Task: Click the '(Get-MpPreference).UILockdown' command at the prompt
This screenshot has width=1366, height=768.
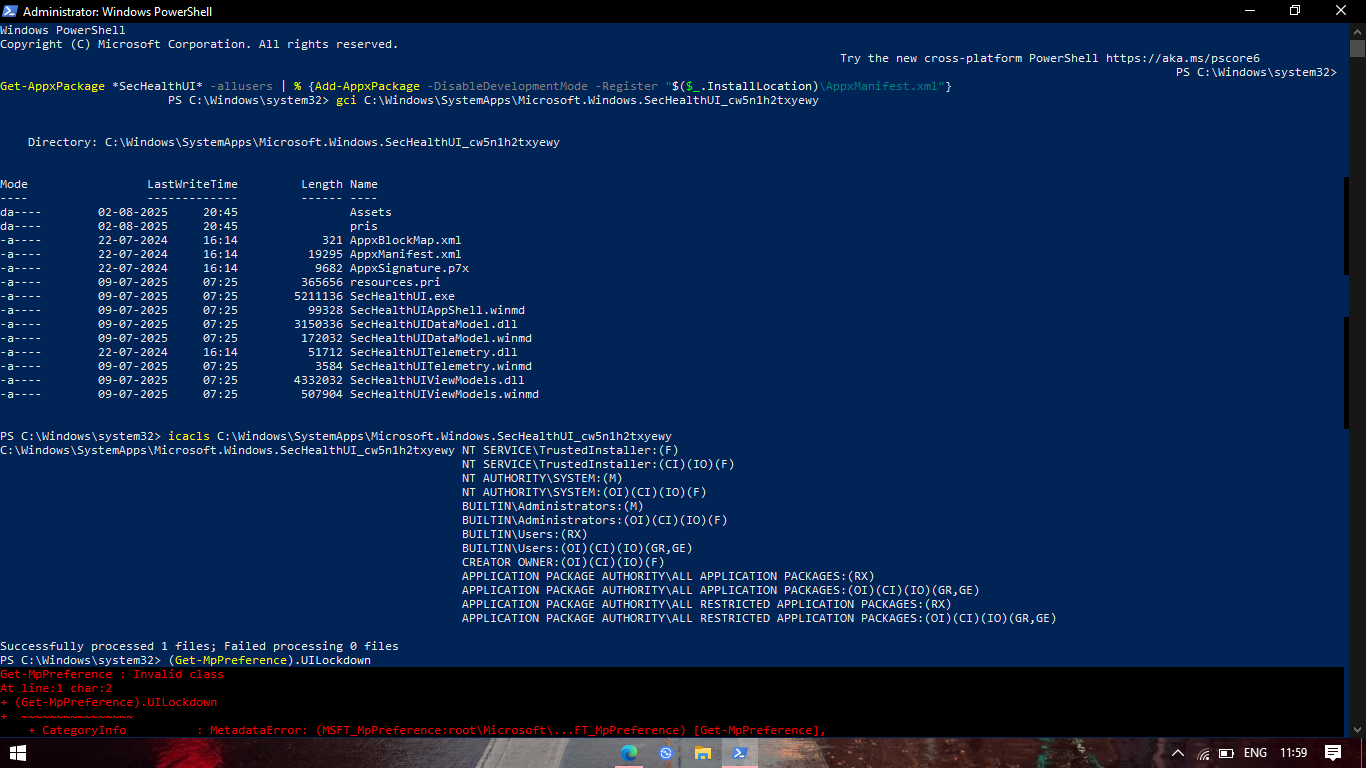Action: click(x=269, y=660)
